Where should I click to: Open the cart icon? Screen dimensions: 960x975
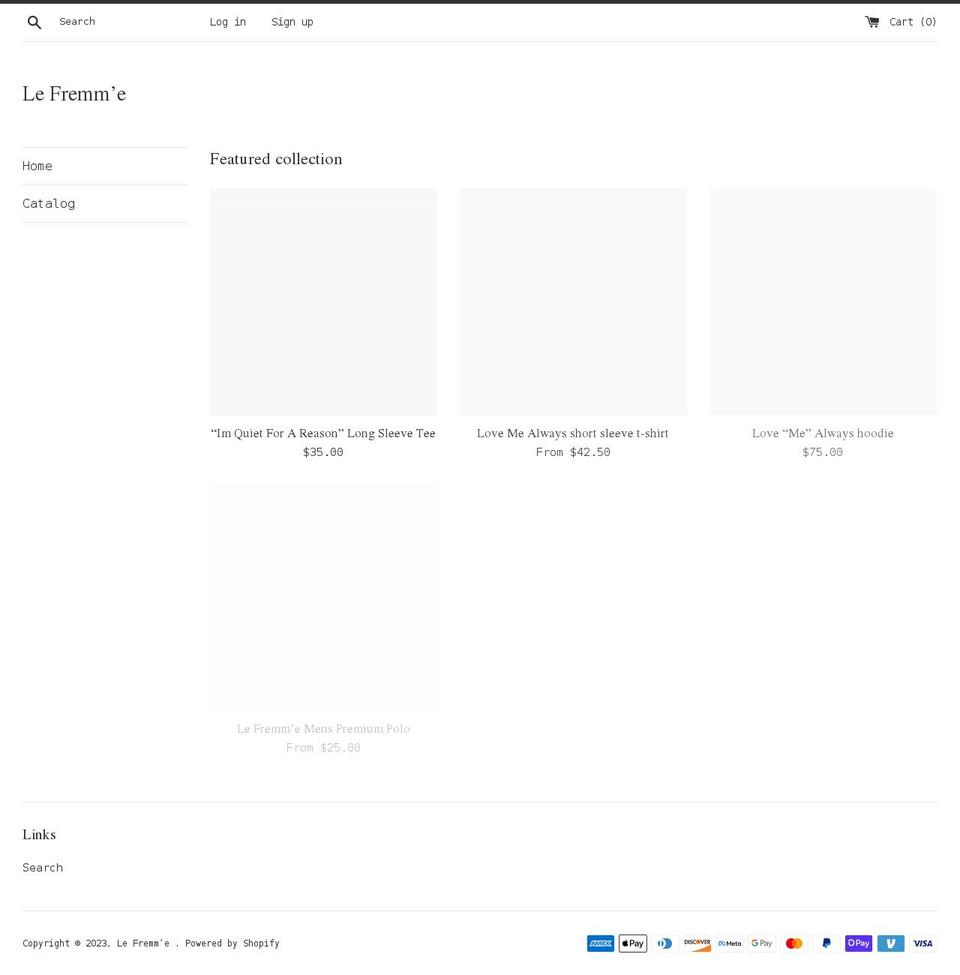point(872,22)
